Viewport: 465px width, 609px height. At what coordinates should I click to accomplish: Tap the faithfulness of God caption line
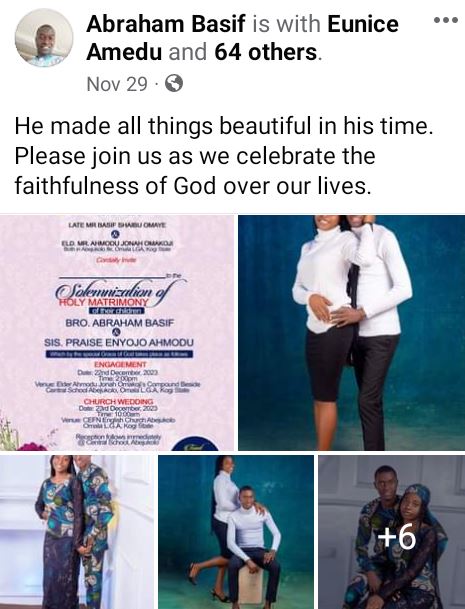point(191,186)
